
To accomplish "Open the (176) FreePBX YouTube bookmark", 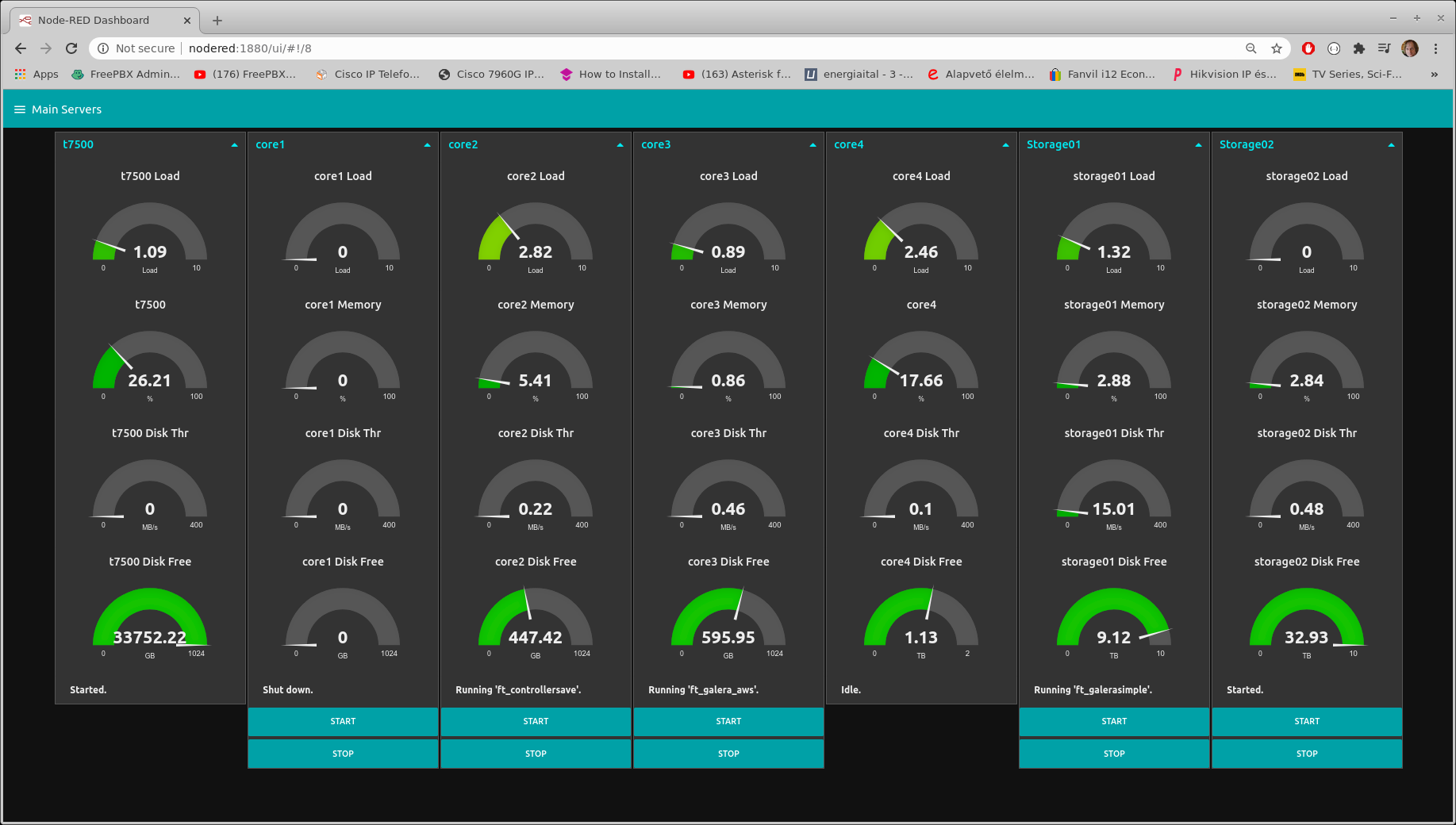I will click(245, 74).
